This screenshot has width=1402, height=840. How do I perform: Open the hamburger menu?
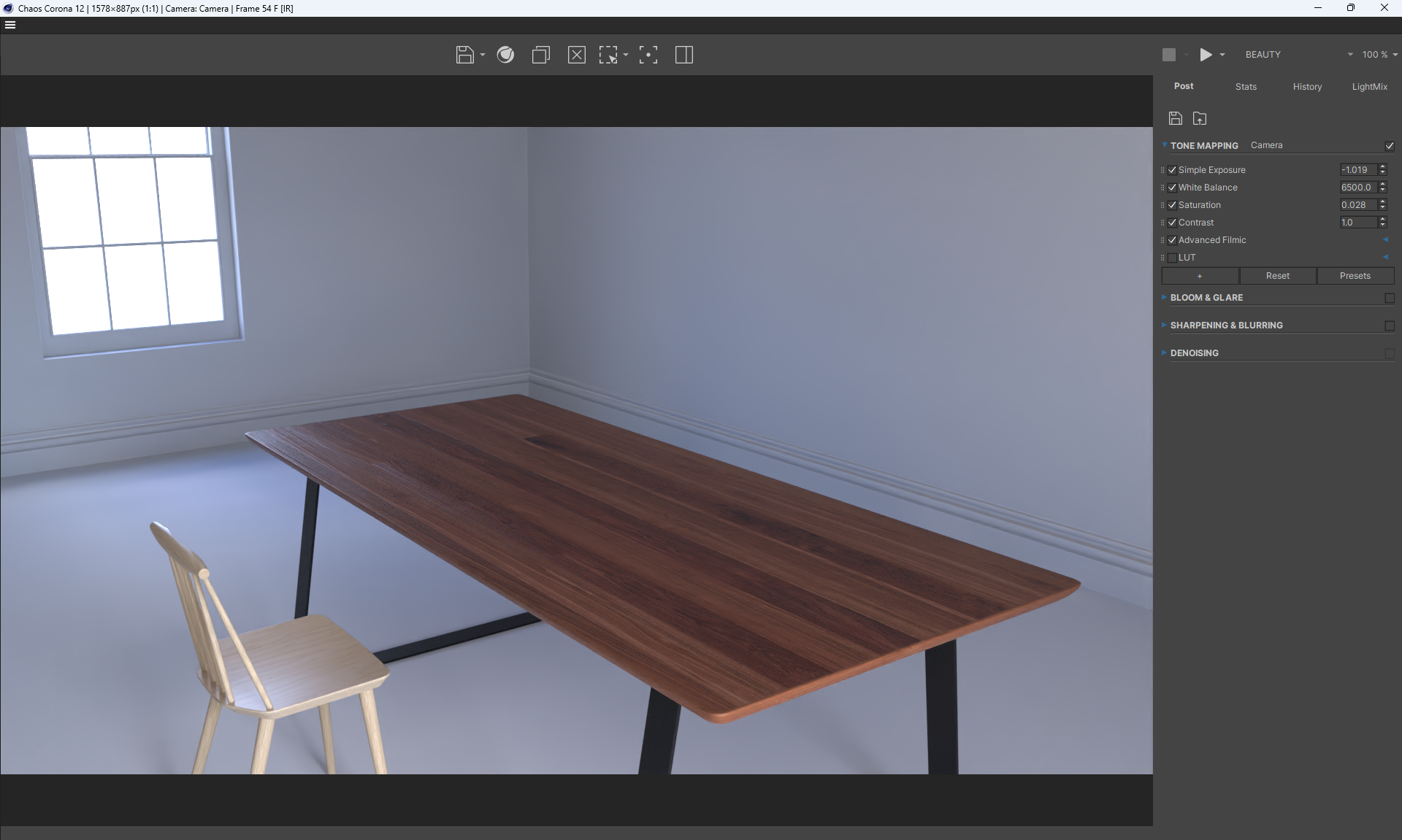(x=10, y=25)
